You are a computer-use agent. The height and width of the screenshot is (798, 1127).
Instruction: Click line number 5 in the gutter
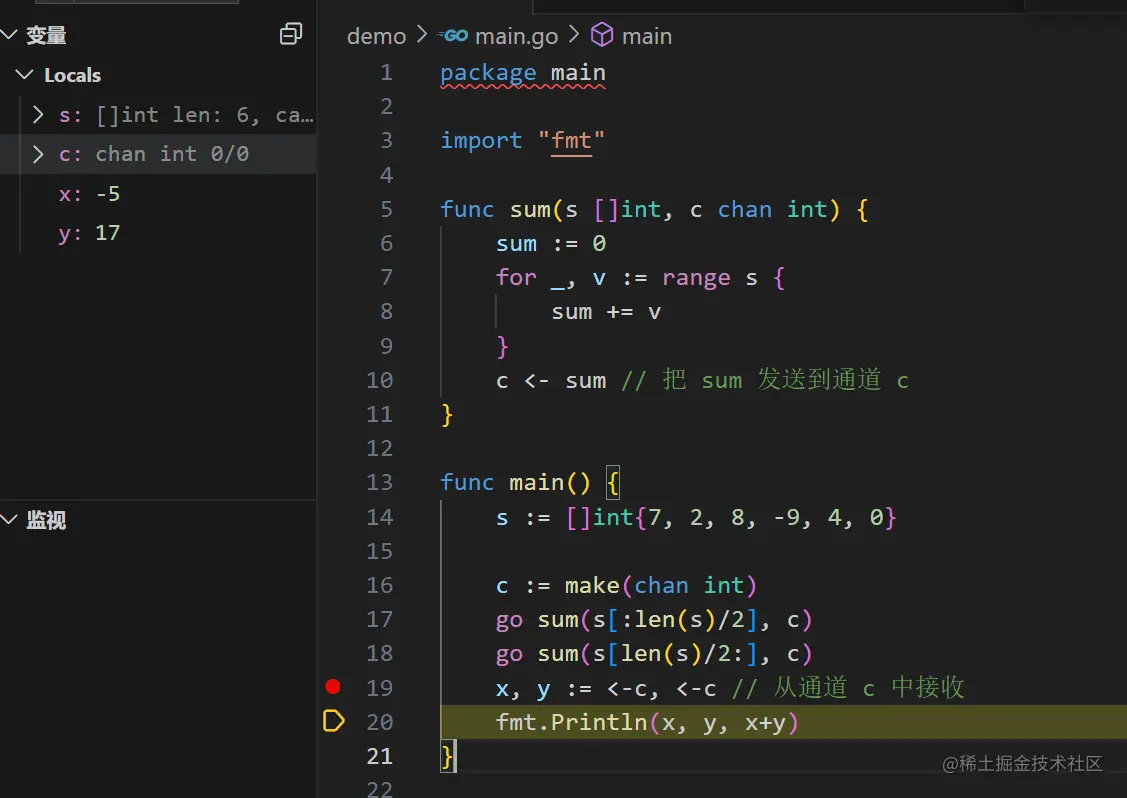pos(386,209)
